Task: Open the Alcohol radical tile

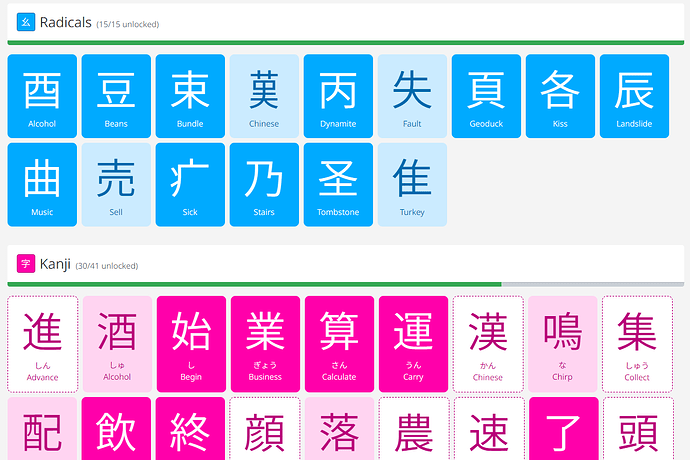Action: click(x=42, y=96)
